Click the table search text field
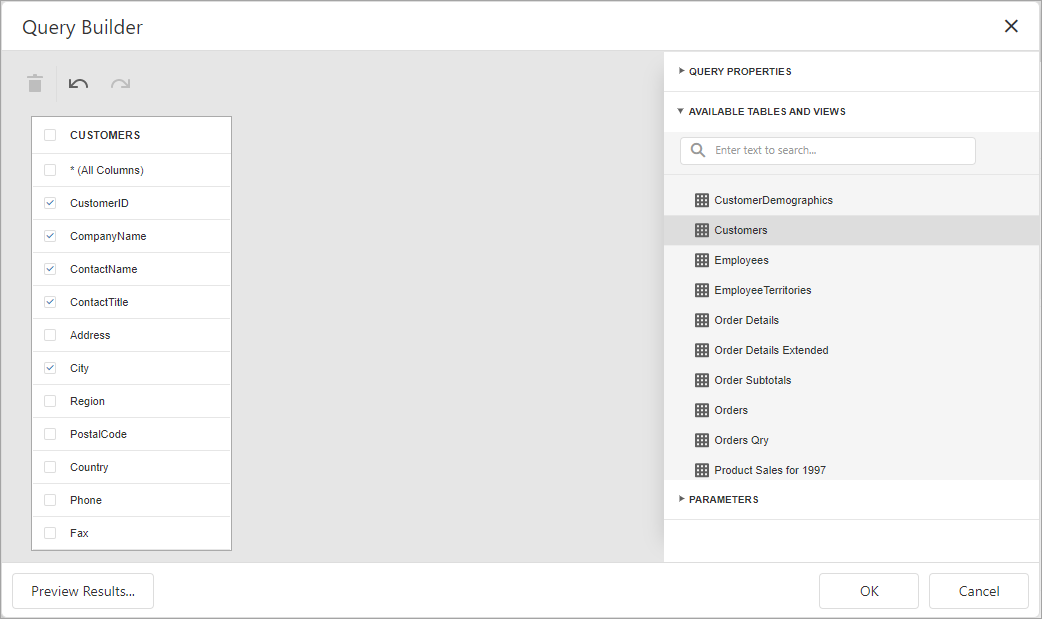Screen dimensions: 1042x619 click(x=828, y=151)
